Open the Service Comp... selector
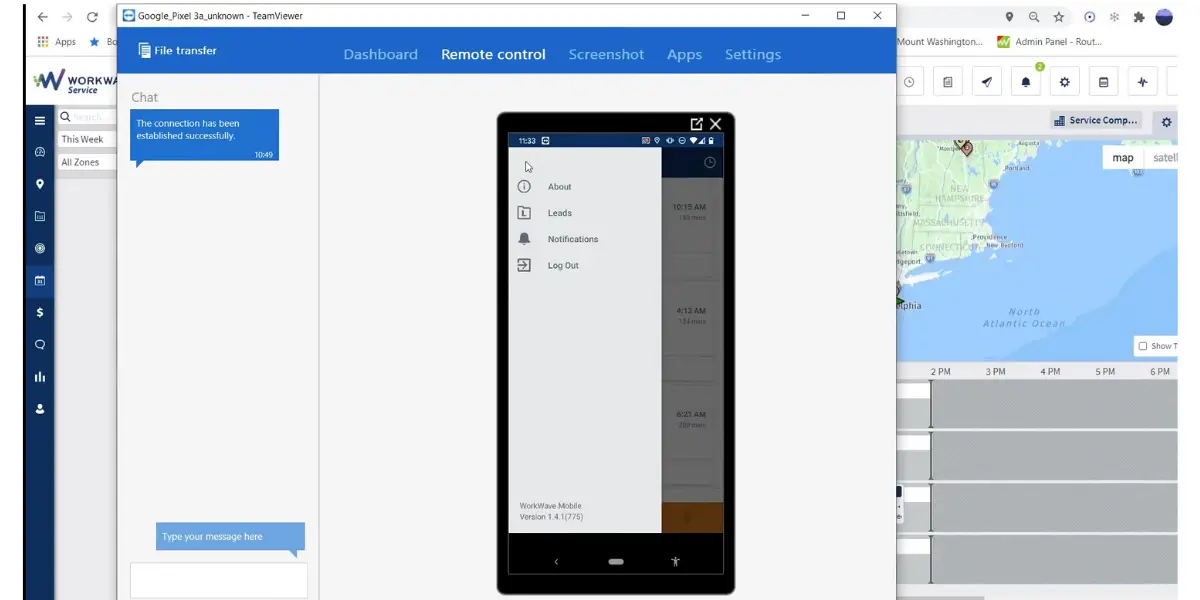1200x600 pixels. click(x=1096, y=120)
